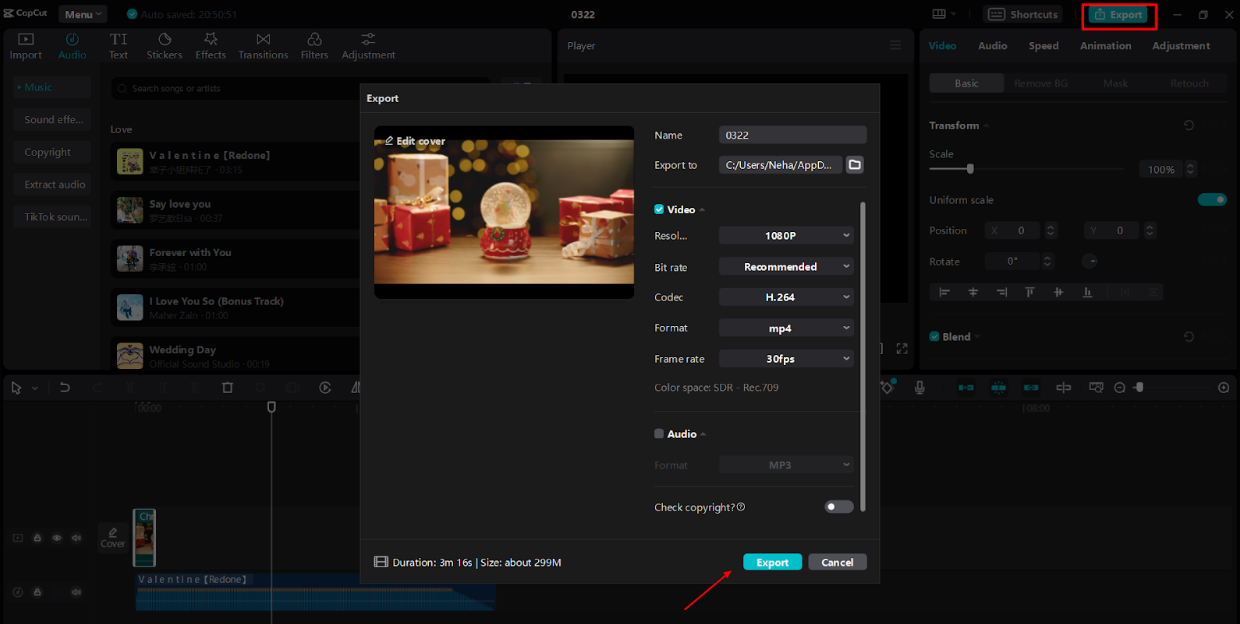This screenshot has height=624, width=1240.
Task: Toggle the Blend checkbox
Action: pos(934,337)
